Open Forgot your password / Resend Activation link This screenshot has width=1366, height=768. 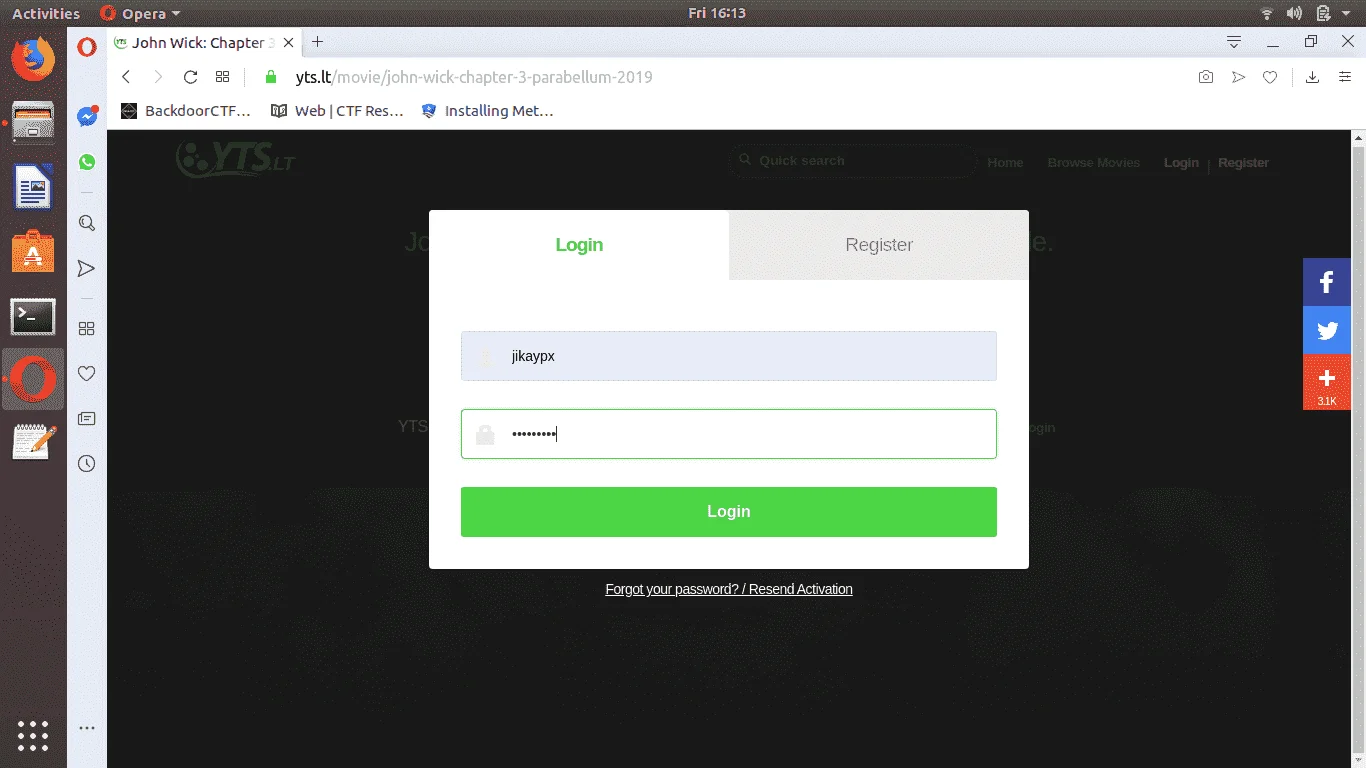click(729, 589)
